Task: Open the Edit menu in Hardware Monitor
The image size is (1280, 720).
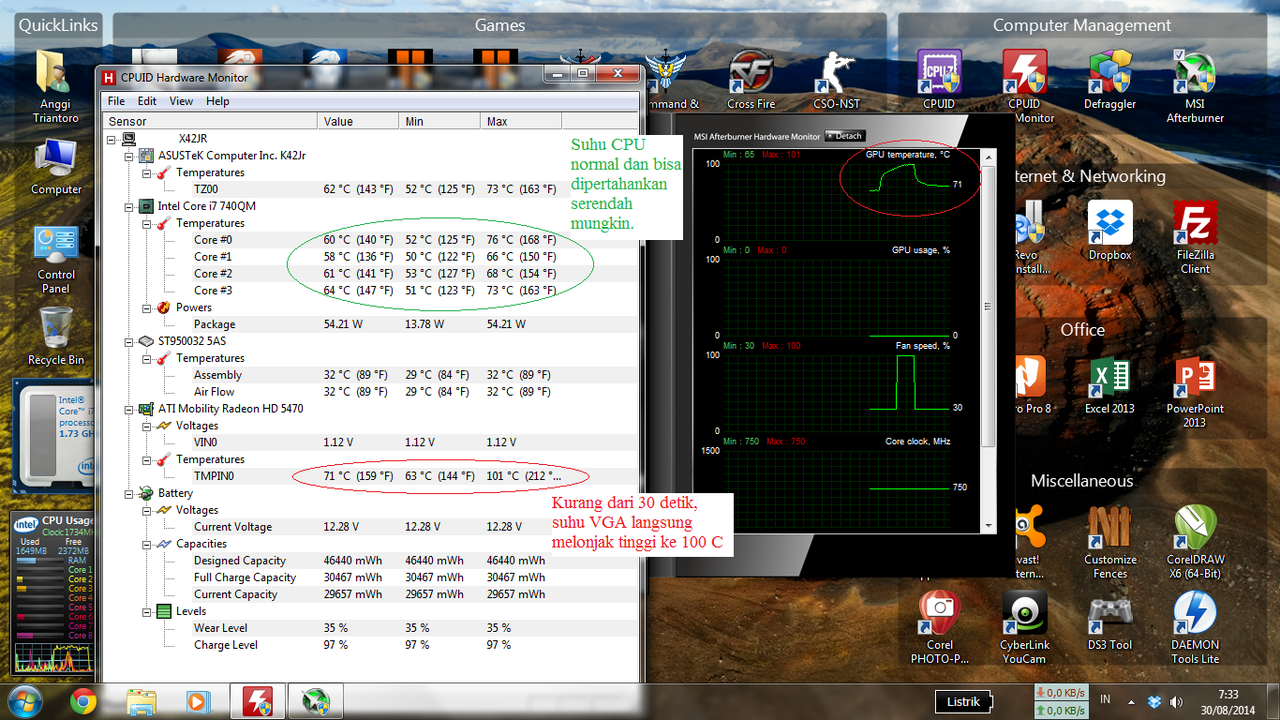Action: click(x=147, y=101)
